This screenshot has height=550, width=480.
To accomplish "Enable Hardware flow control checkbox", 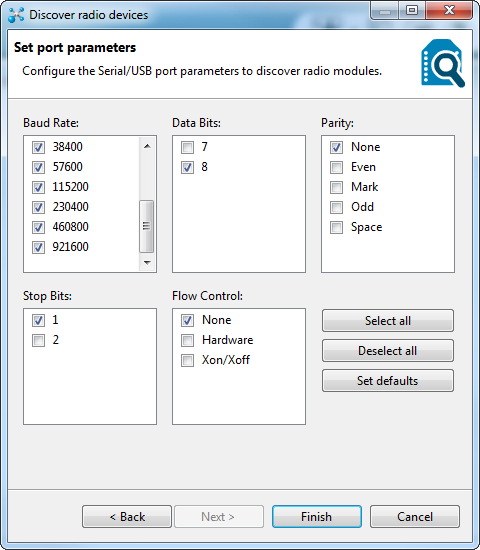I will (187, 340).
